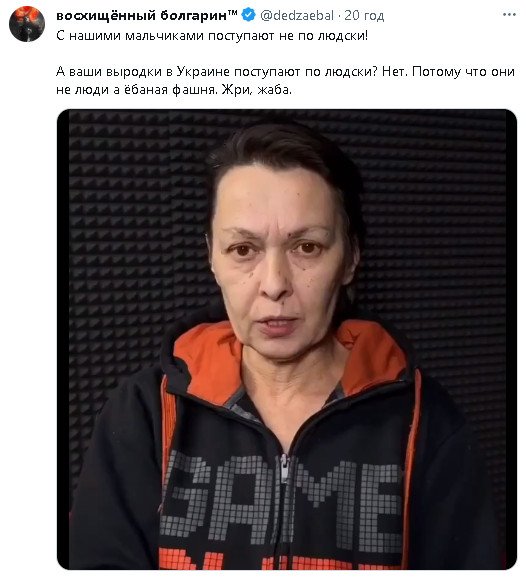Click the ending phrase 'Жри, жаба.'
Screen dimensions: 526x577
(257, 89)
